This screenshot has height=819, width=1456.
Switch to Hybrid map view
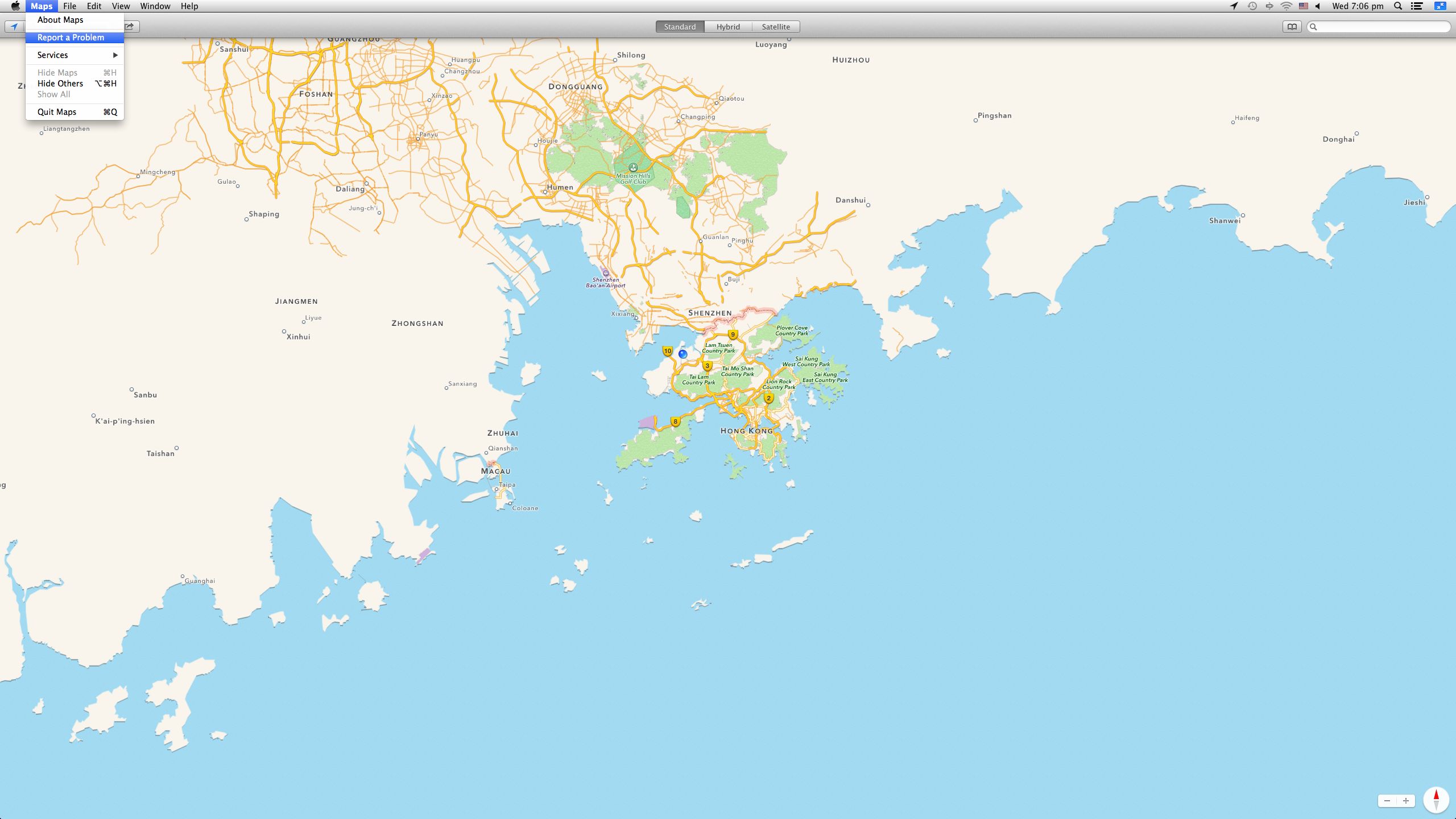pos(728,27)
